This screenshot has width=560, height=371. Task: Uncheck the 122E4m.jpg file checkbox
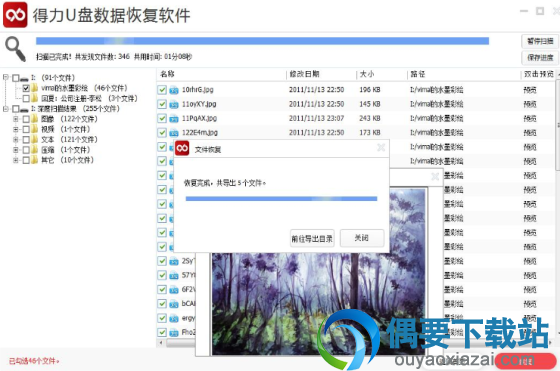coord(162,132)
